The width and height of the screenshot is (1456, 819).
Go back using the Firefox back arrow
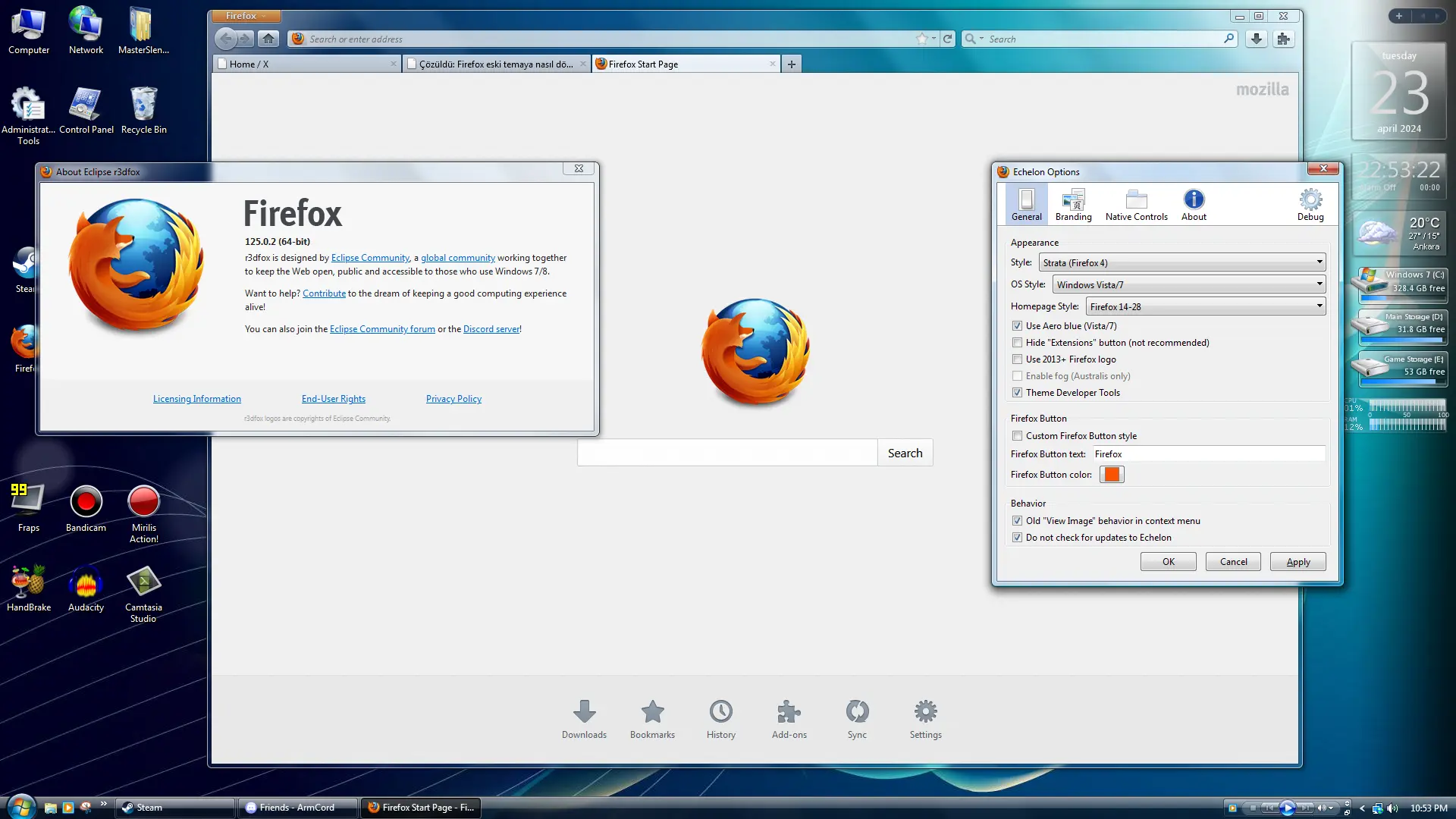click(x=226, y=39)
